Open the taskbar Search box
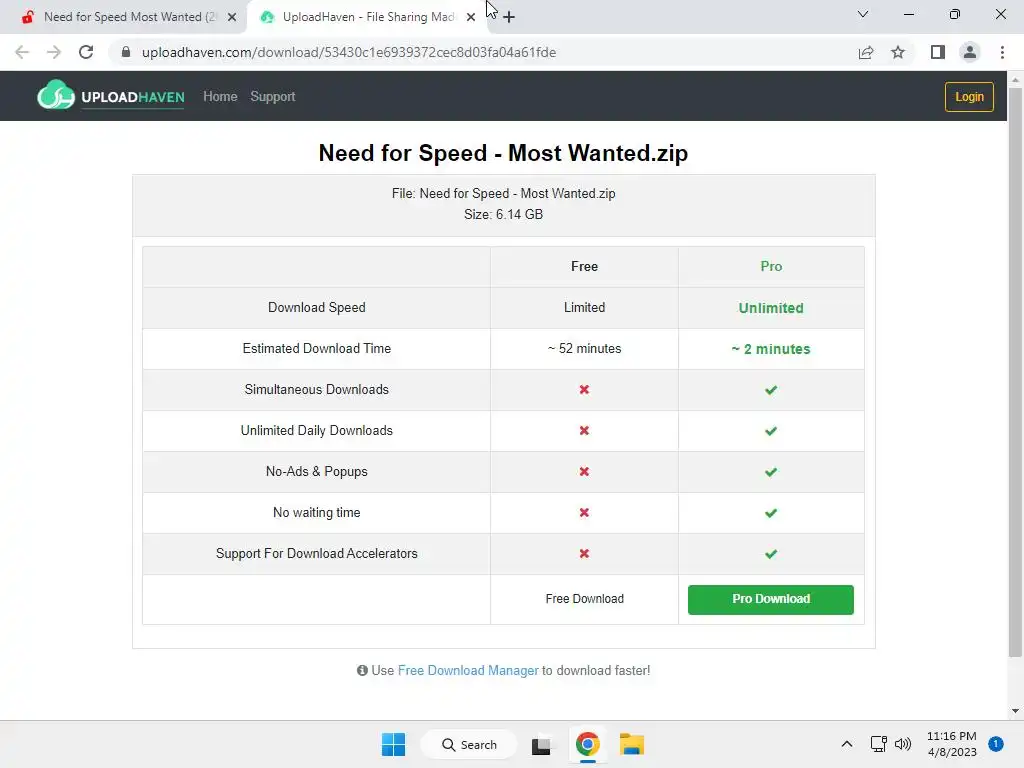Screen dimensions: 1024x768 tap(469, 744)
